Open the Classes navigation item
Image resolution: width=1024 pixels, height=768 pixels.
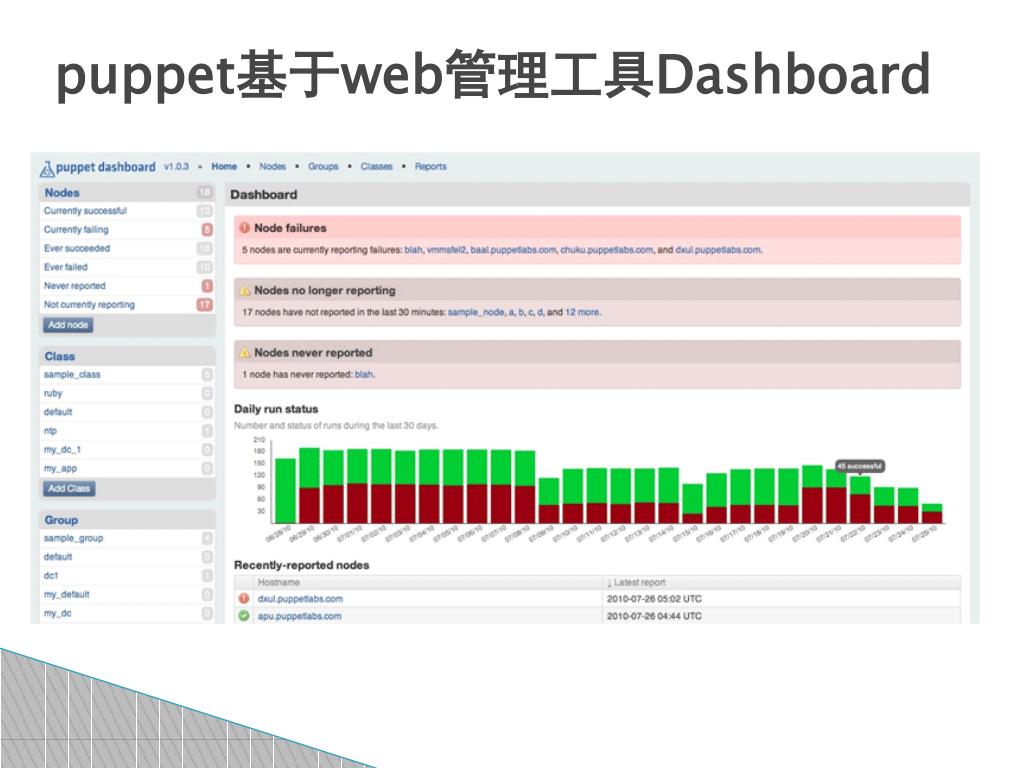click(x=377, y=167)
